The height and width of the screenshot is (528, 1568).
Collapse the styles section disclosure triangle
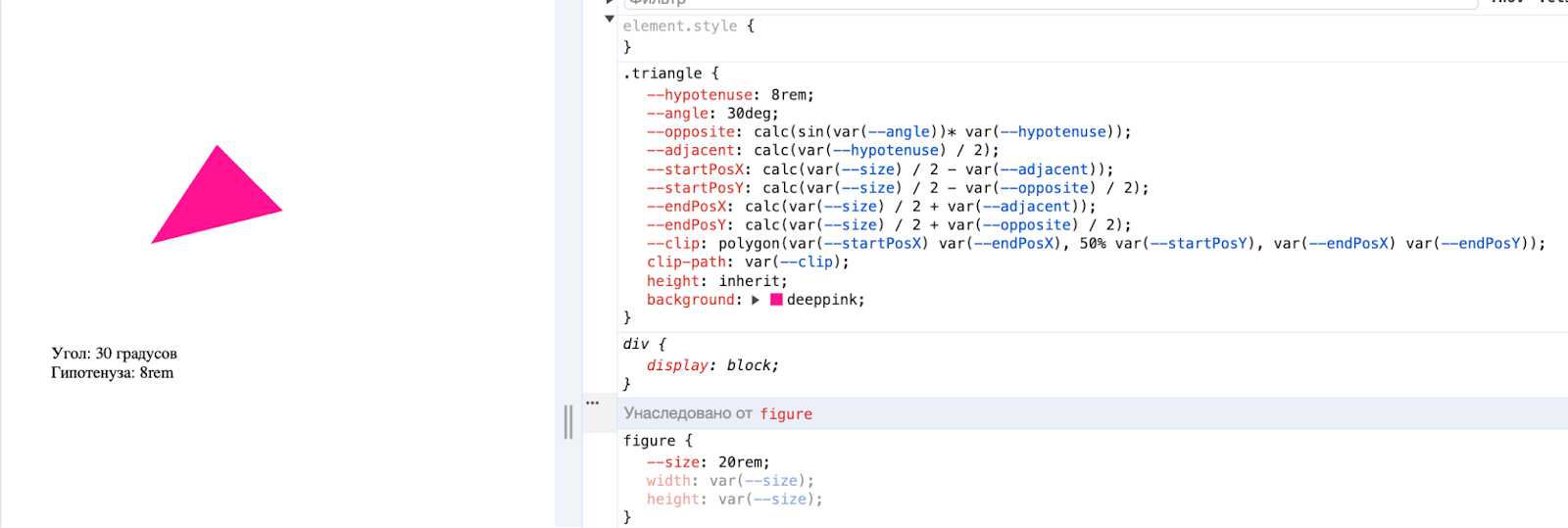click(610, 19)
